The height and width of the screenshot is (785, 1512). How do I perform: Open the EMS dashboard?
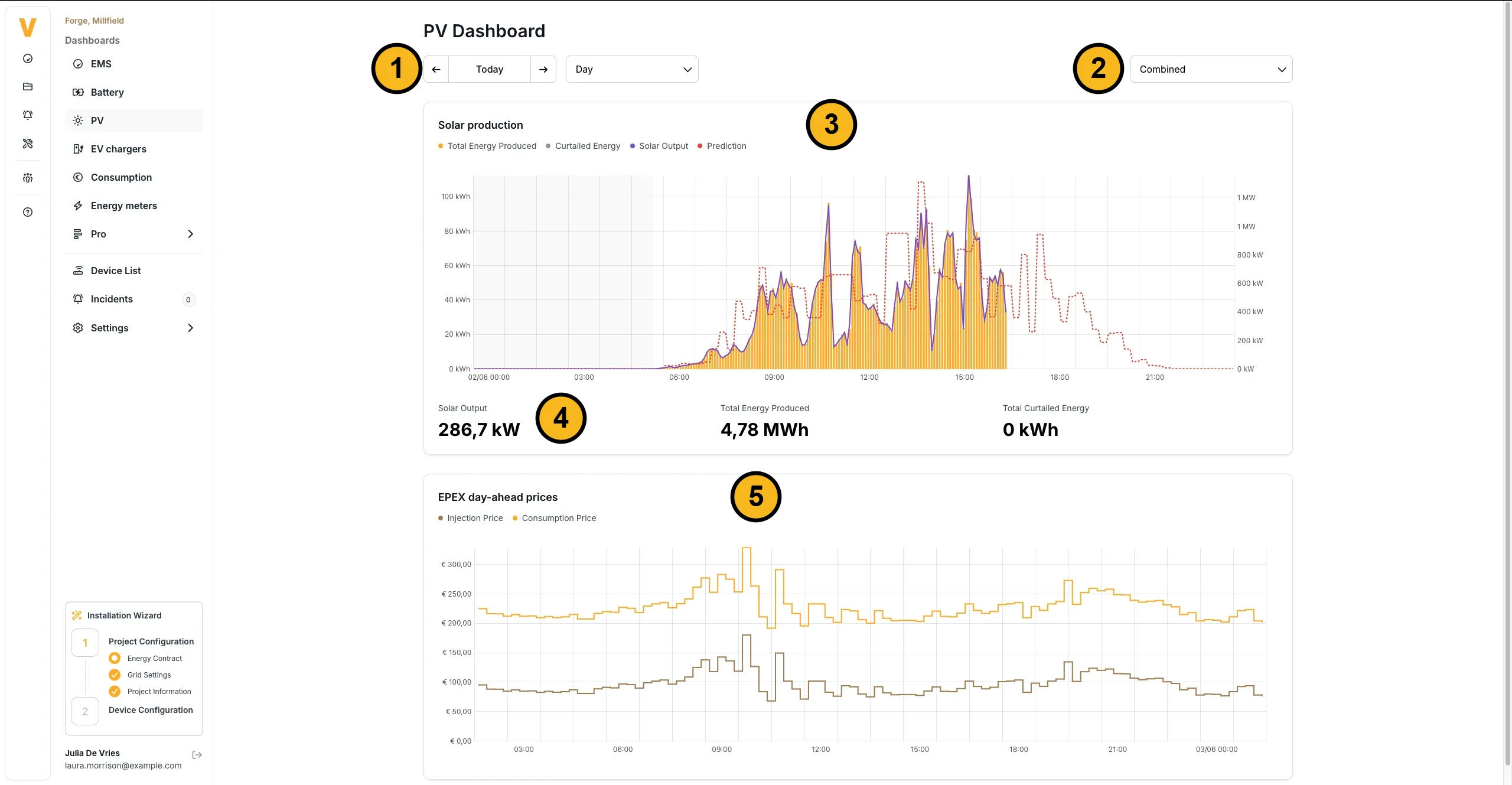coord(134,64)
